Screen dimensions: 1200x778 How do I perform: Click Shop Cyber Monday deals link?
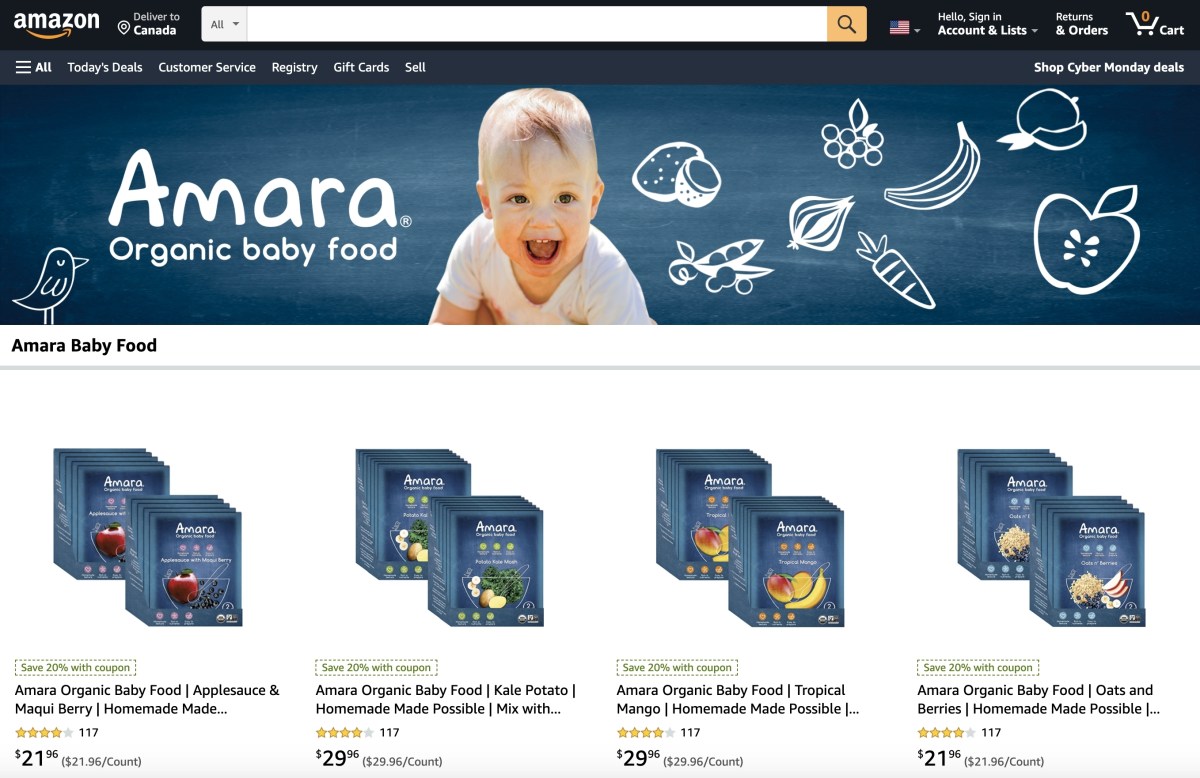(x=1109, y=67)
